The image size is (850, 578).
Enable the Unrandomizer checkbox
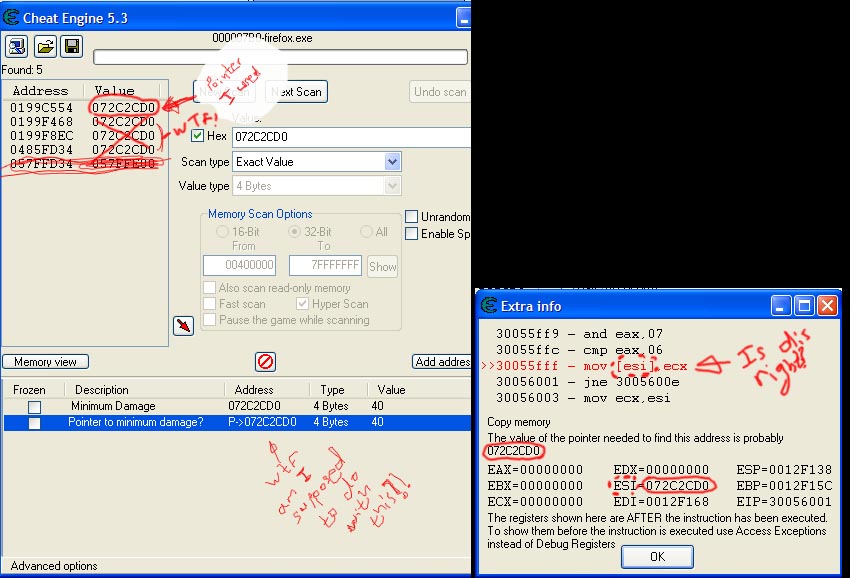point(412,217)
